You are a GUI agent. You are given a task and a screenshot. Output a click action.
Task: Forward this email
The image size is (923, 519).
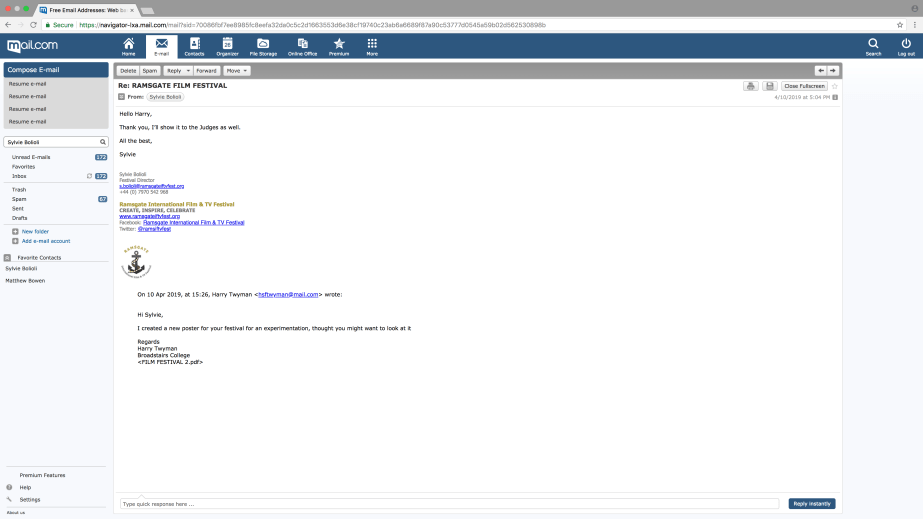(x=206, y=71)
